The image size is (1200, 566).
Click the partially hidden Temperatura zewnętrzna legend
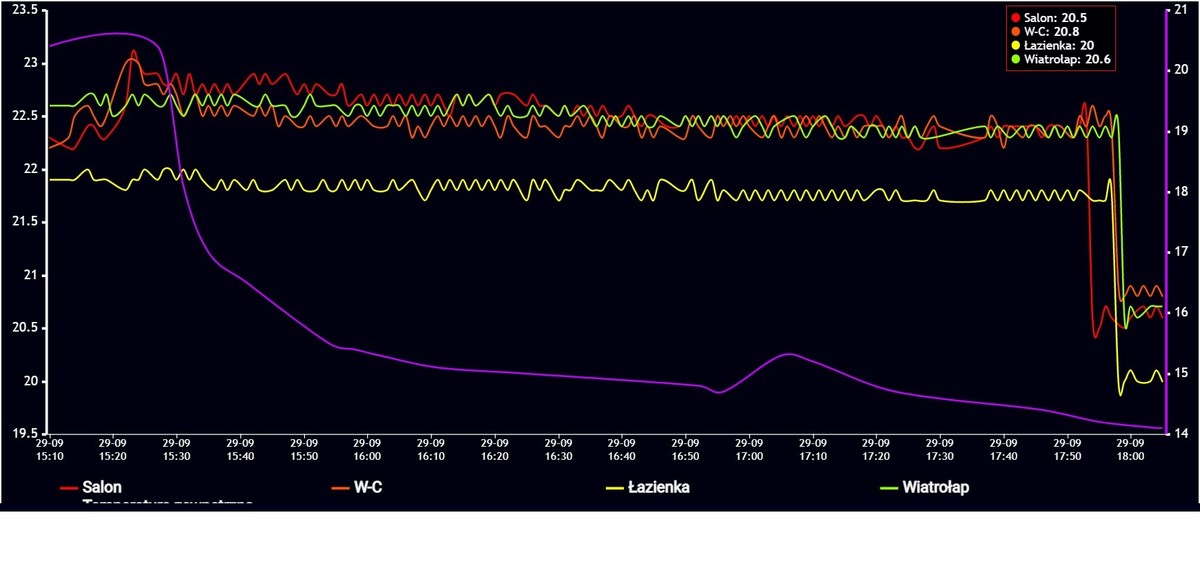tap(167, 502)
